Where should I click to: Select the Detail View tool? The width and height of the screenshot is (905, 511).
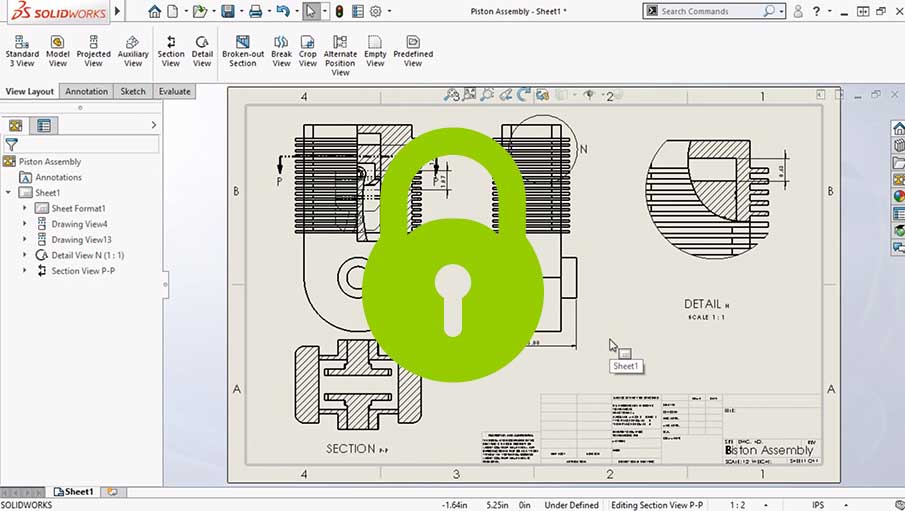click(202, 51)
